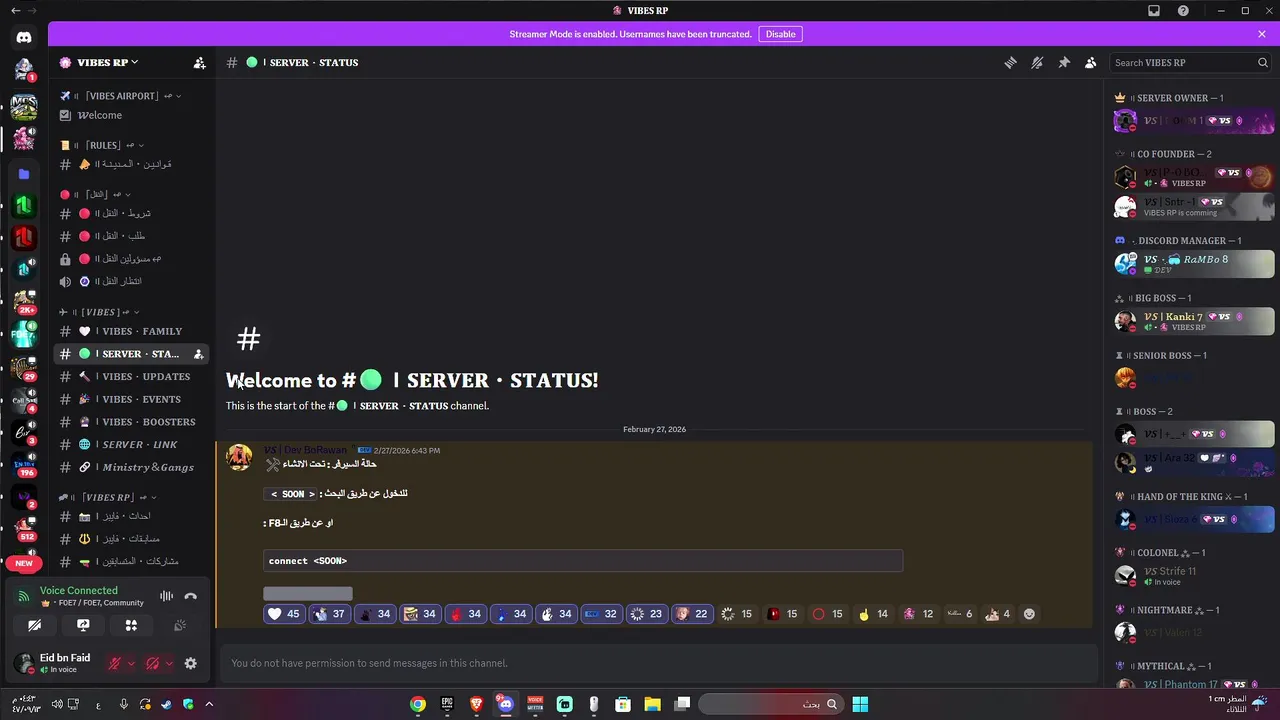Open Notification Settings bell-slash icon in header

point(1037,62)
